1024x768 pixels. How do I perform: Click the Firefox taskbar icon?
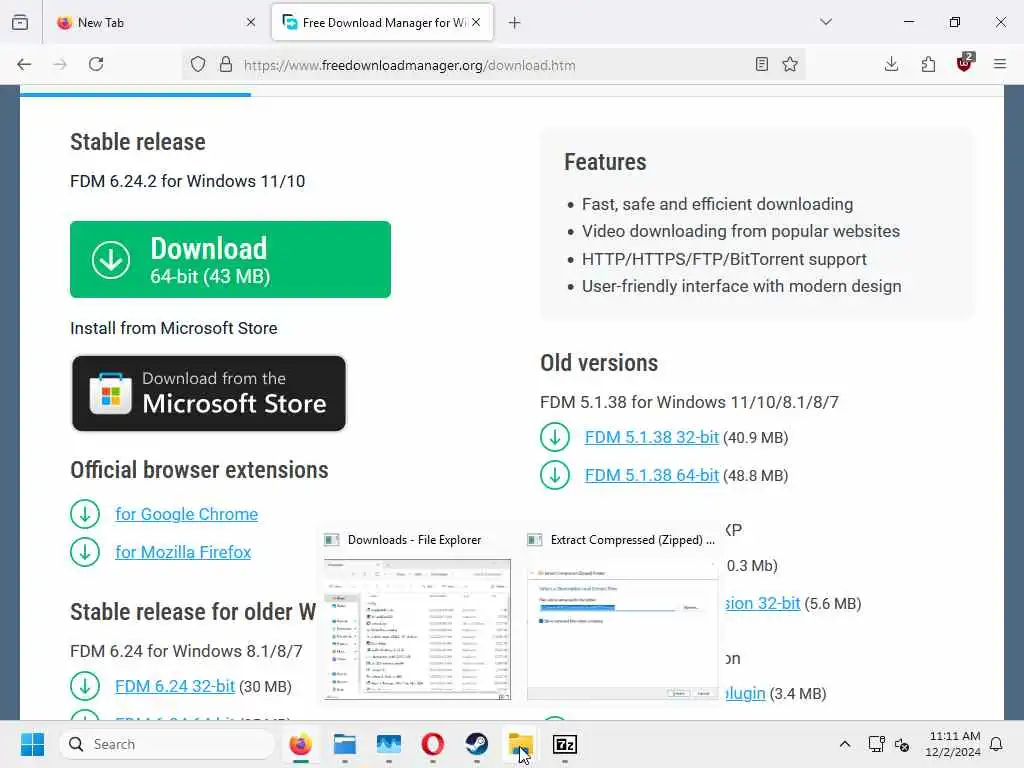[300, 744]
